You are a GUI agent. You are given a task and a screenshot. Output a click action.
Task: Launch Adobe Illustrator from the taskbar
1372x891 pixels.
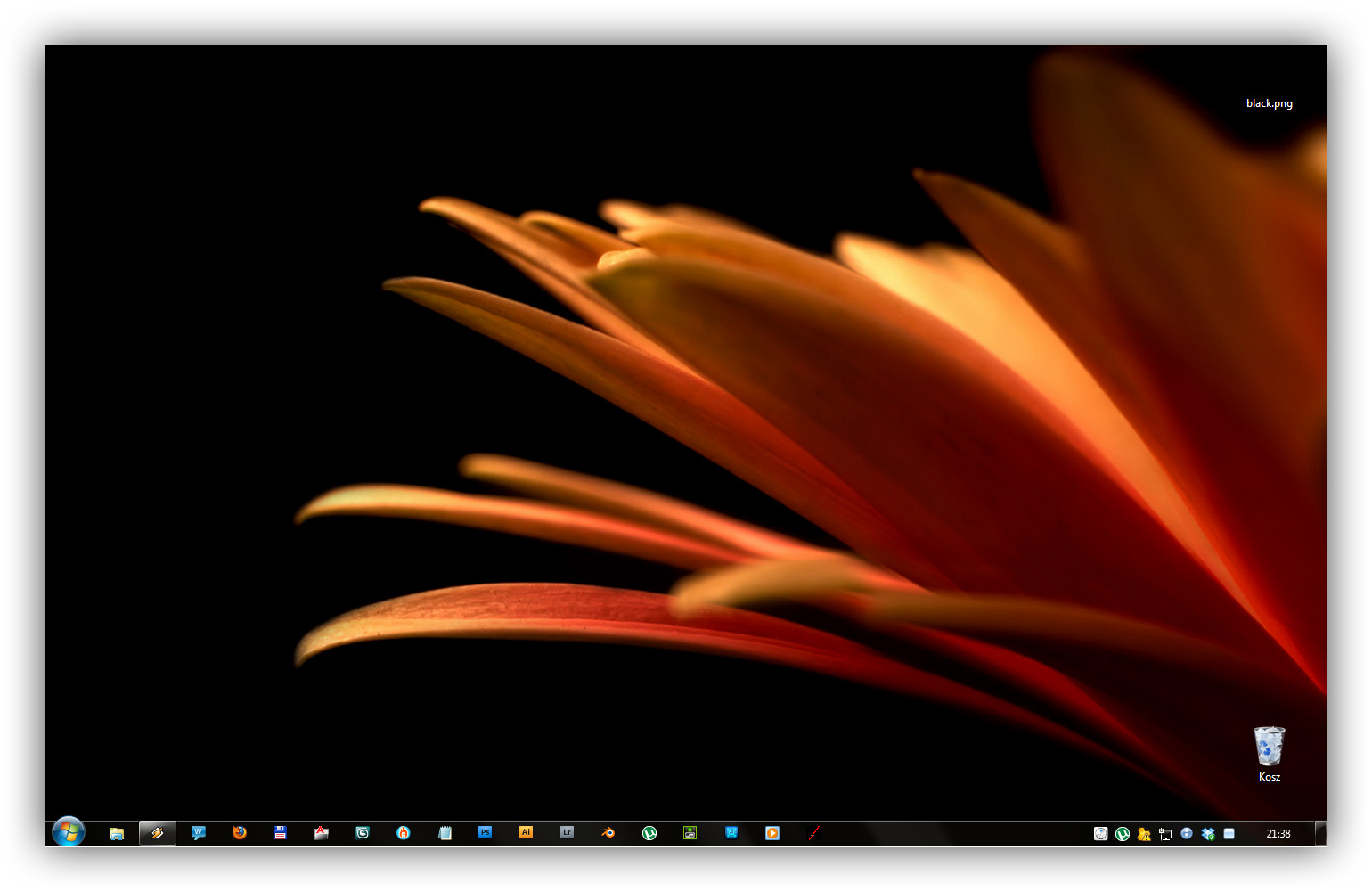click(527, 833)
